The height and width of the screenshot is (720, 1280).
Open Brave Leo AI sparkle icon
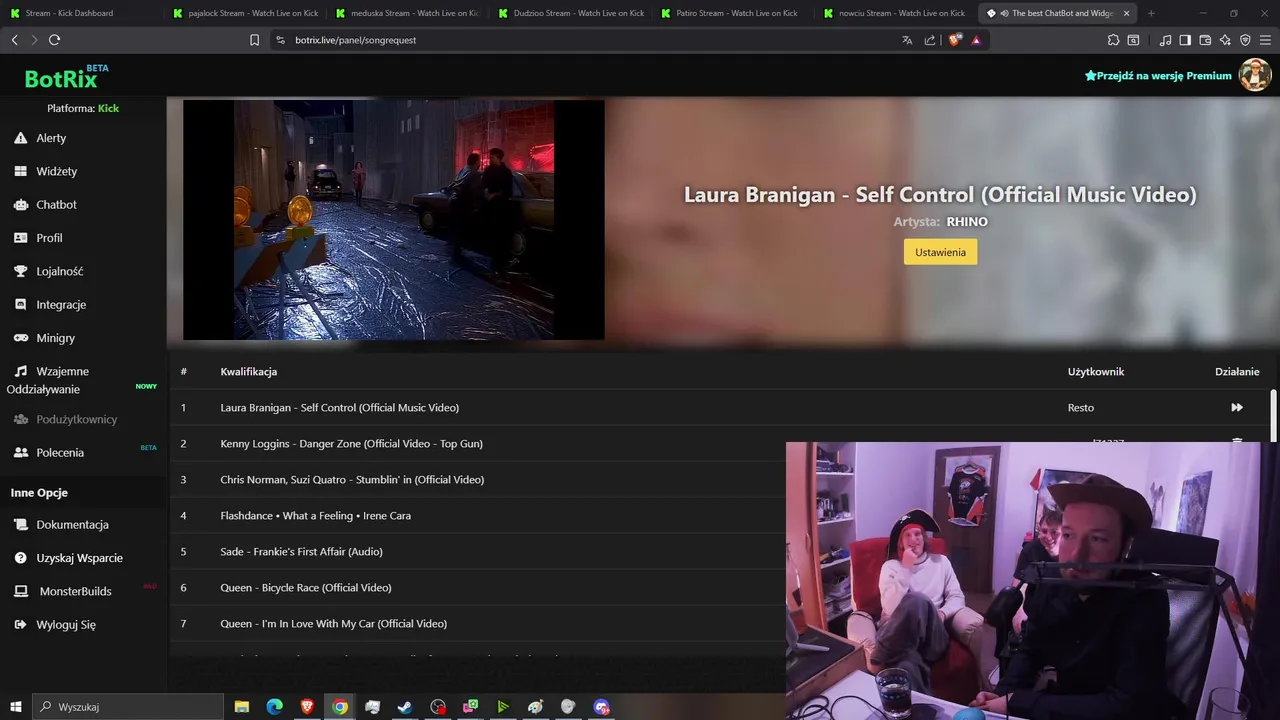[x=1225, y=40]
